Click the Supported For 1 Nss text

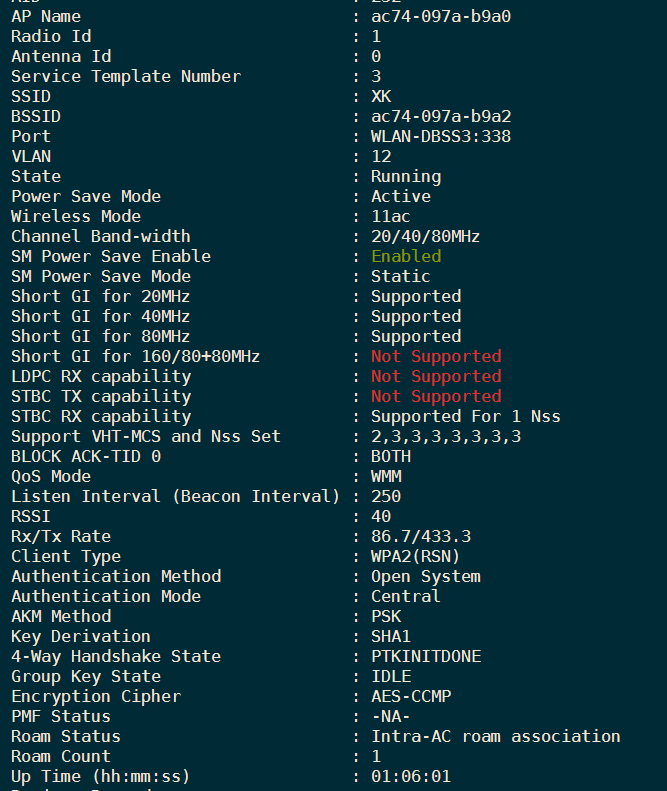(466, 416)
